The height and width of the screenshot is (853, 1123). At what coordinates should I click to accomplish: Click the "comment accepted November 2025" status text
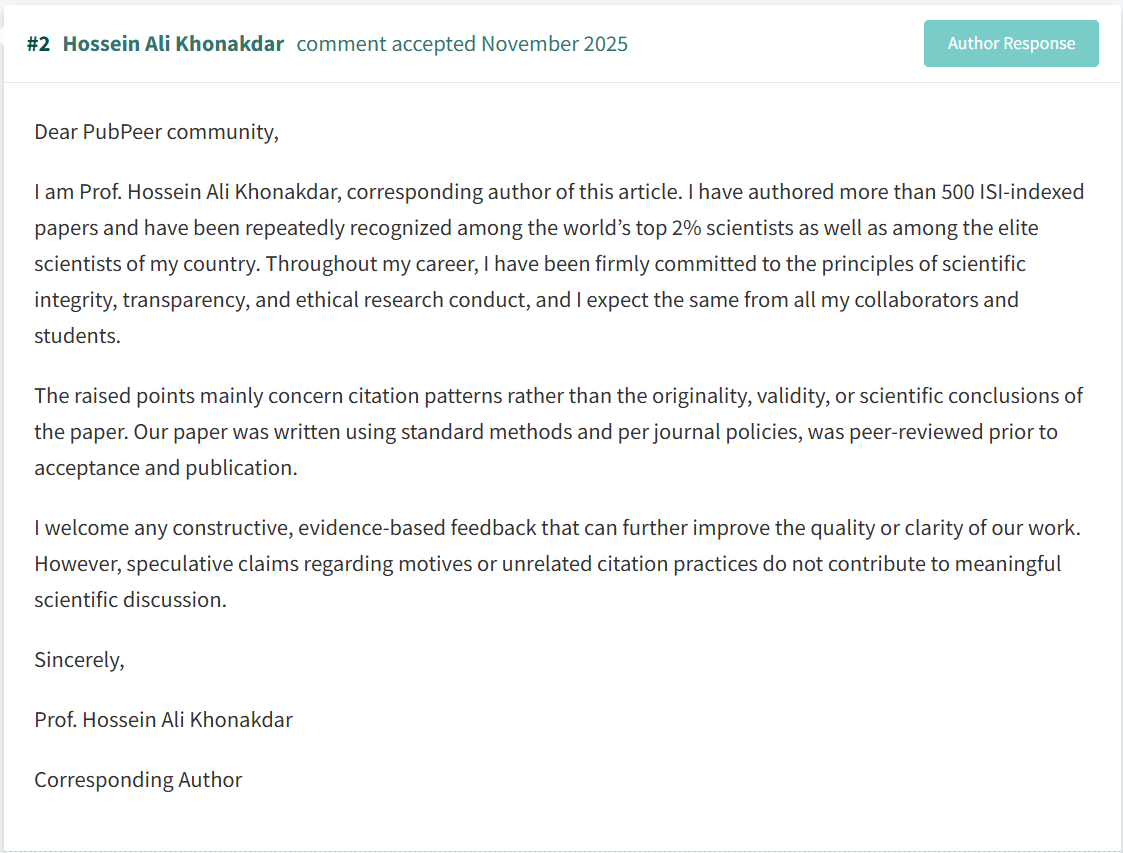tap(462, 44)
